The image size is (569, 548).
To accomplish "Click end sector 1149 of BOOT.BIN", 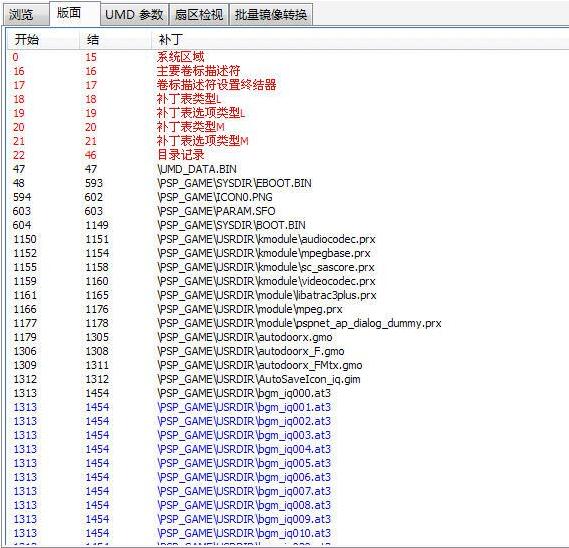I will tap(97, 225).
